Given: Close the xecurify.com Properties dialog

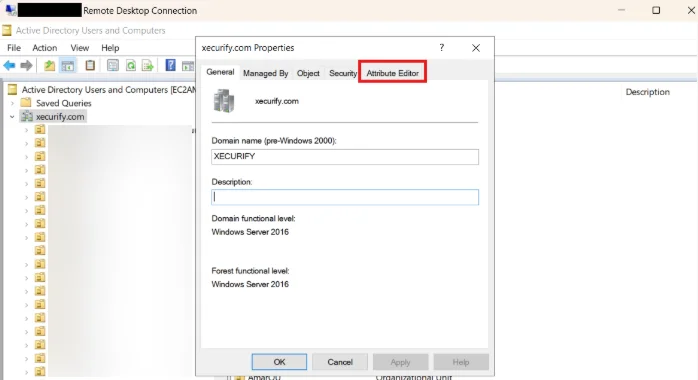Looking at the screenshot, I should (x=476, y=48).
